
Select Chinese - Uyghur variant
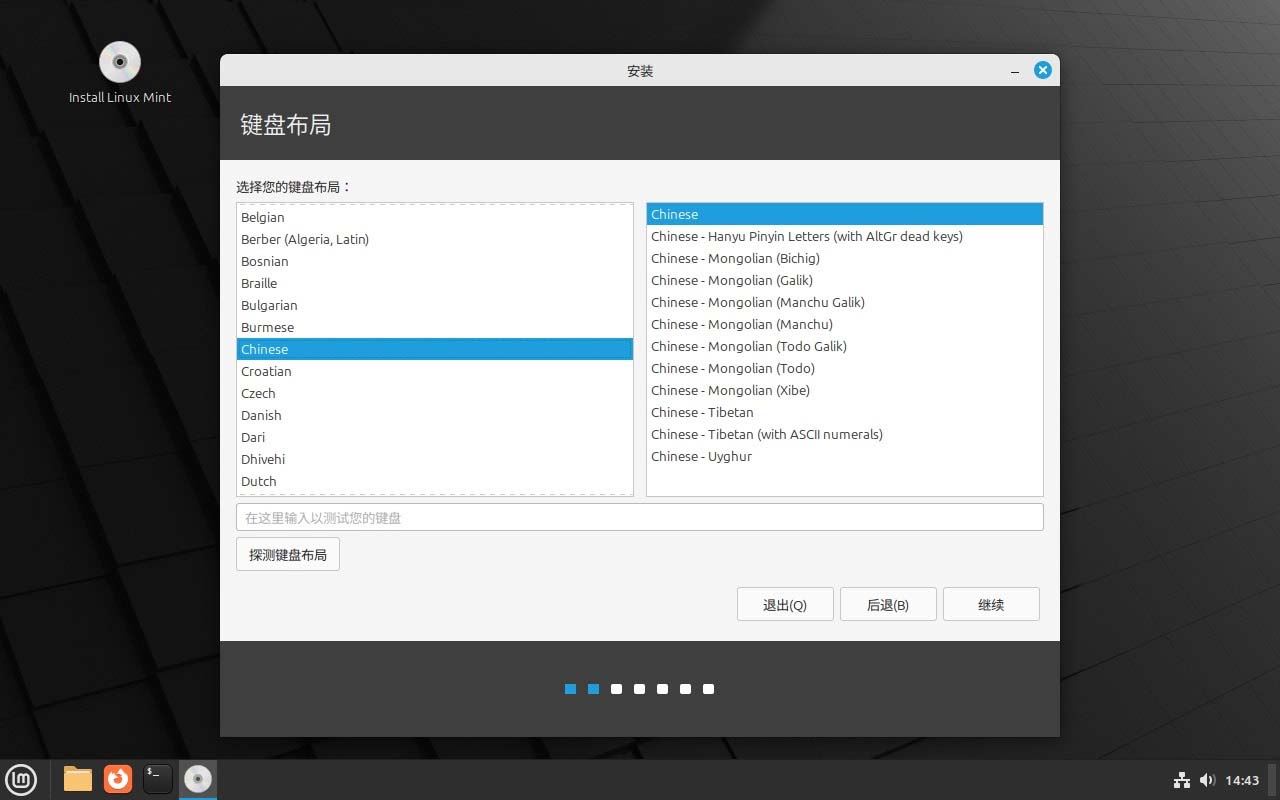click(701, 456)
